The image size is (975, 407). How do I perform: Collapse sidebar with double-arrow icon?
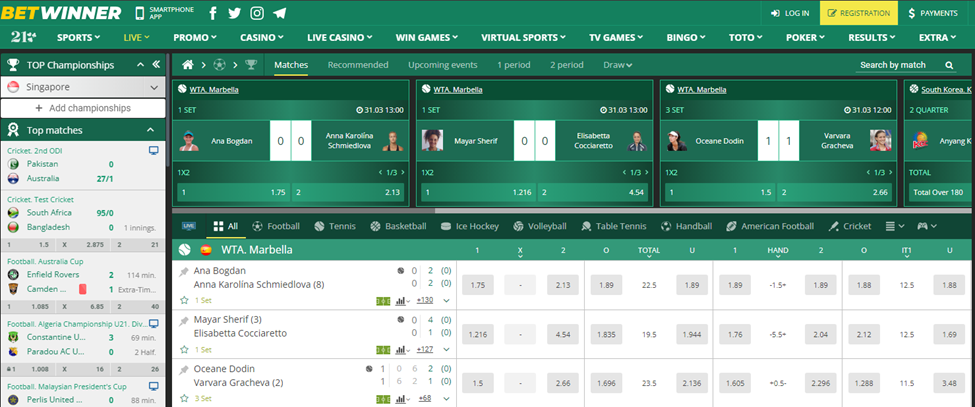click(x=156, y=65)
